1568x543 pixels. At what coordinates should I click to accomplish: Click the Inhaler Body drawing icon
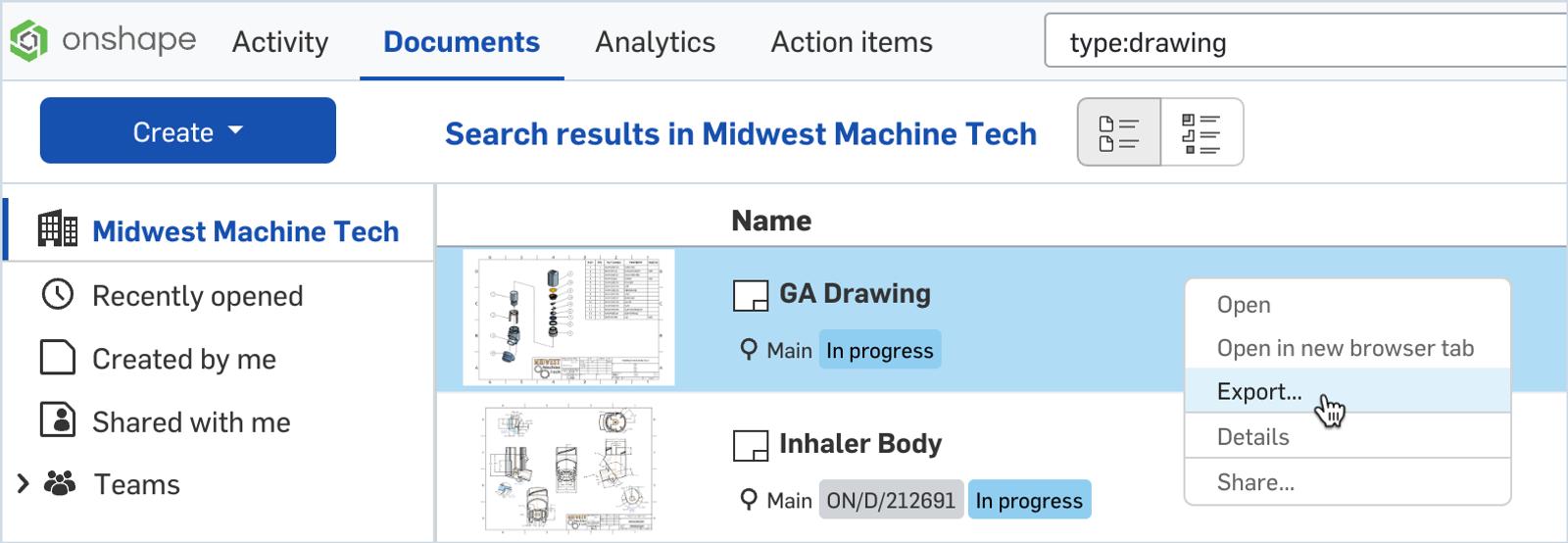click(751, 446)
